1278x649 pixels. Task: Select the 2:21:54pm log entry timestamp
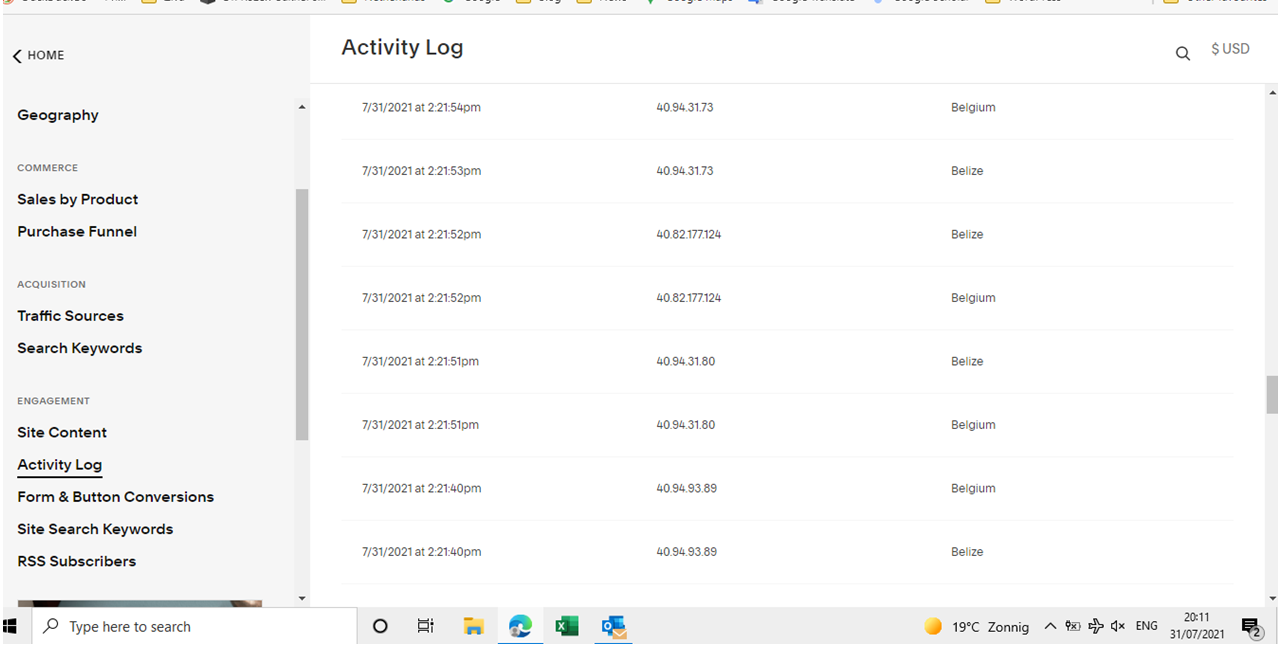tap(421, 107)
